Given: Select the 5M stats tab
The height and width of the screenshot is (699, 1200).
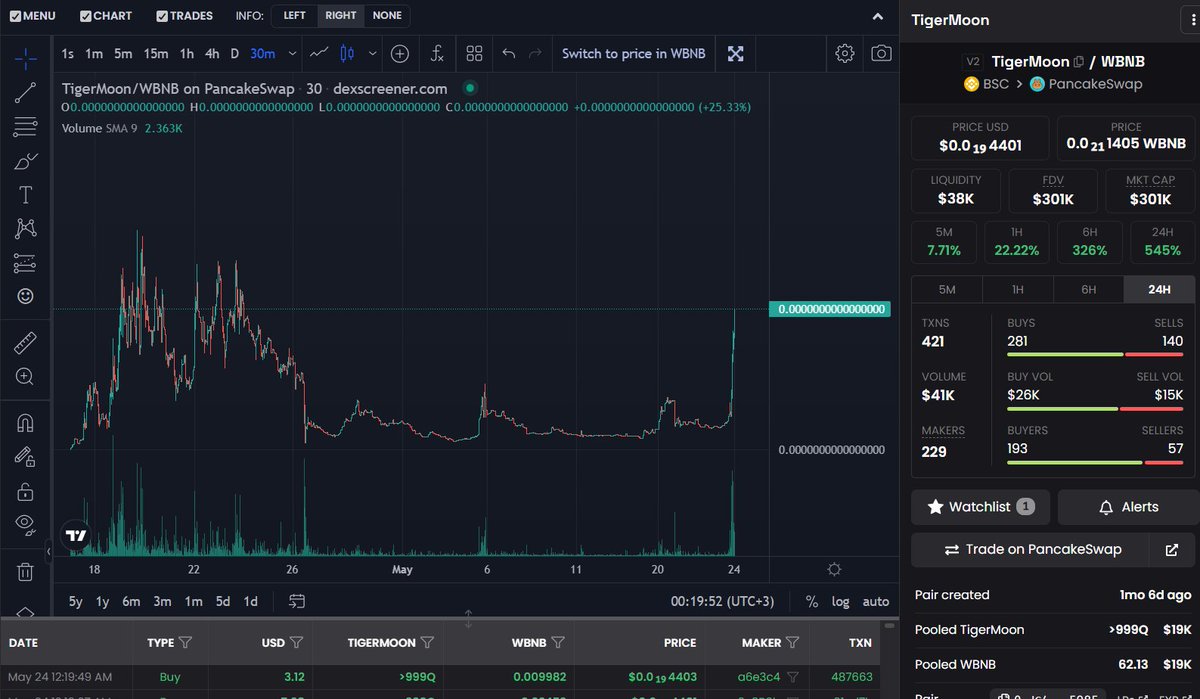Looking at the screenshot, I should point(946,289).
